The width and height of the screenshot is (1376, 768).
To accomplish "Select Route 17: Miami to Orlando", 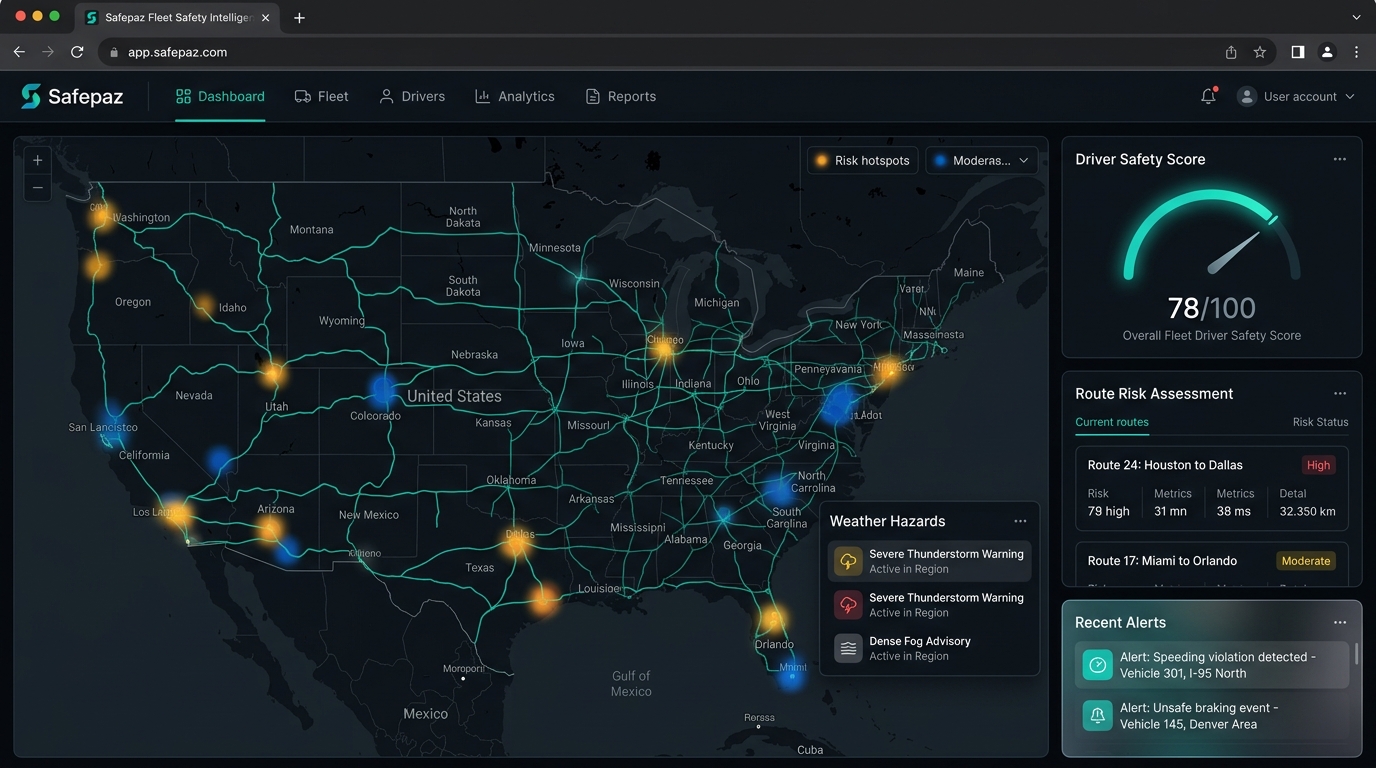I will pyautogui.click(x=1212, y=564).
